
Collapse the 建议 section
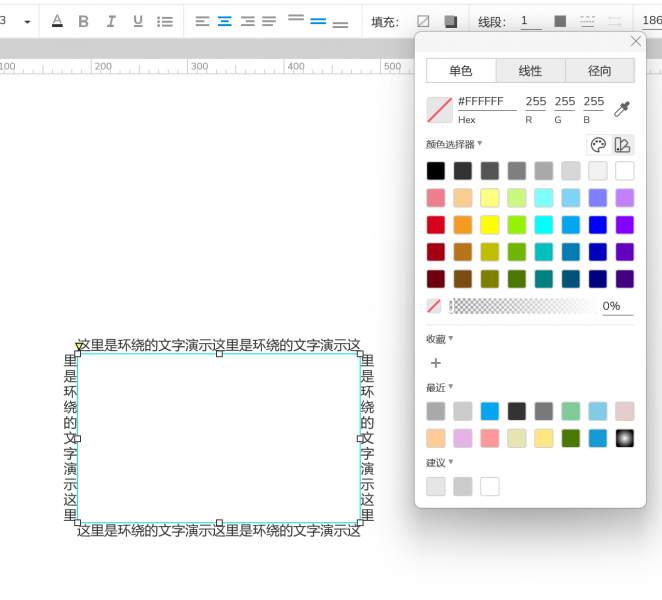440,463
